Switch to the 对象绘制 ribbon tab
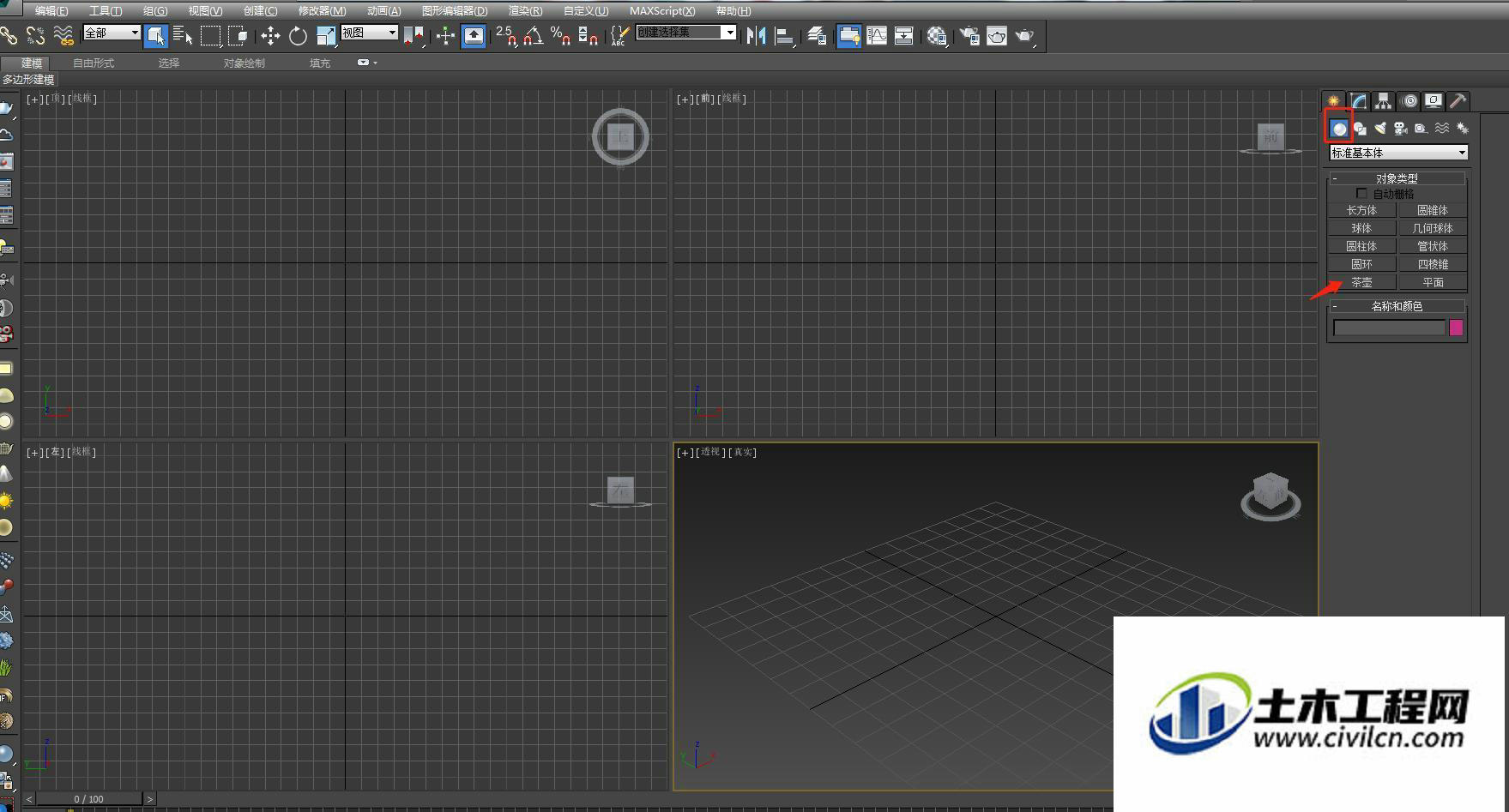 [x=244, y=63]
